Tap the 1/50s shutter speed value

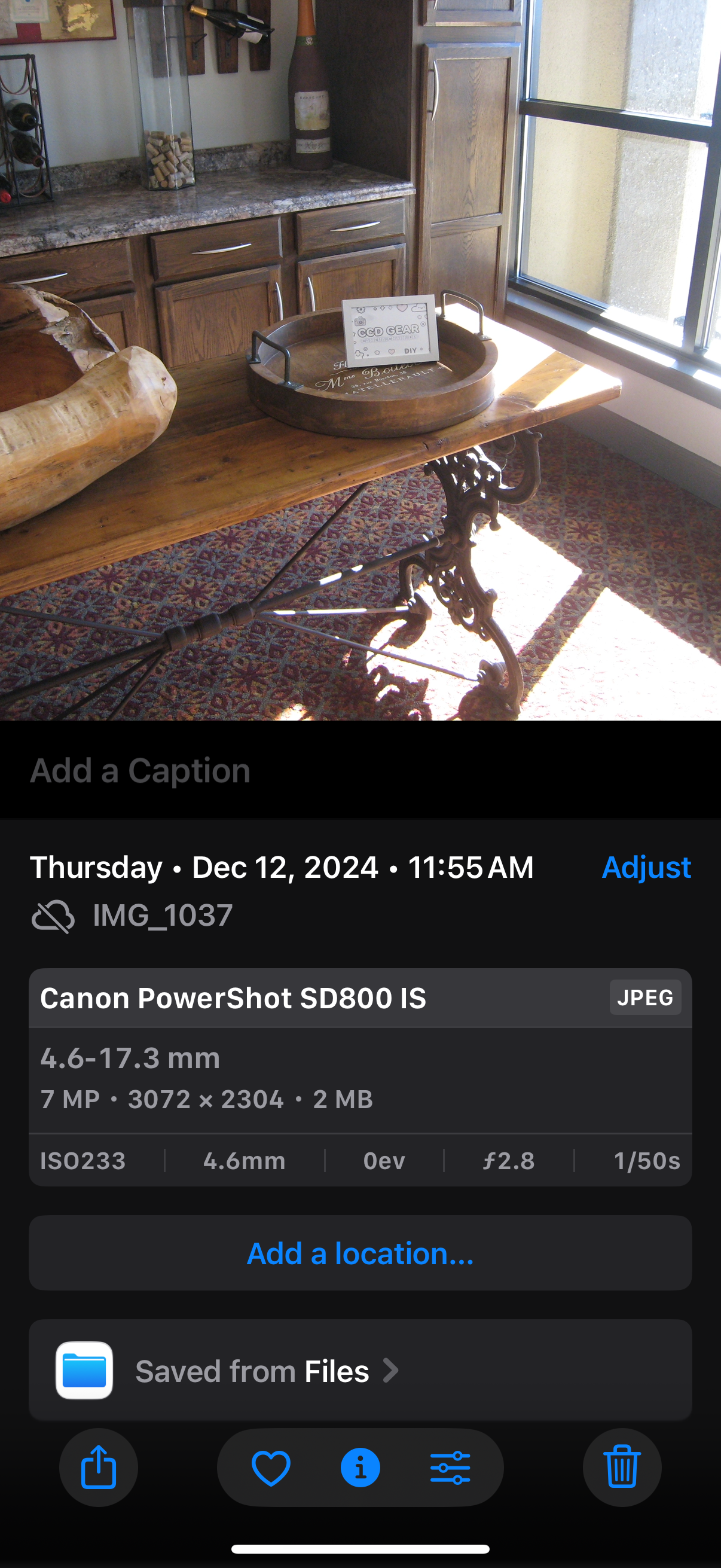click(x=646, y=1161)
